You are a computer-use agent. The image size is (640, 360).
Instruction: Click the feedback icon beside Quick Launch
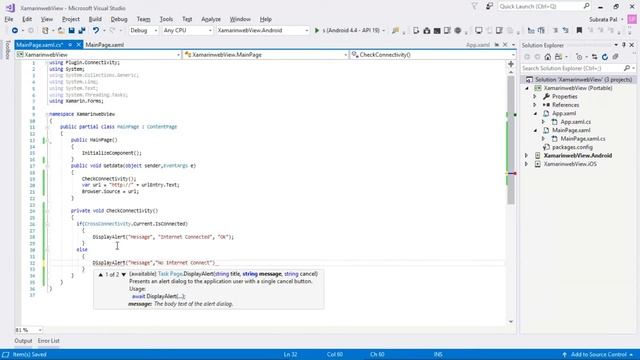pyautogui.click(x=489, y=7)
